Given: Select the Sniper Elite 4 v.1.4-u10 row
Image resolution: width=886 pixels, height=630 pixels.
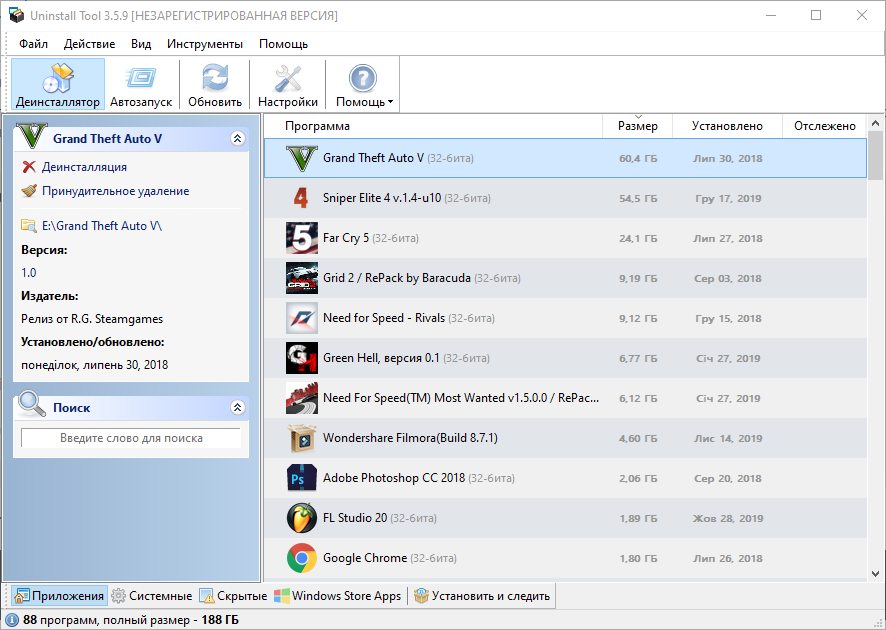Looking at the screenshot, I should (x=565, y=198).
